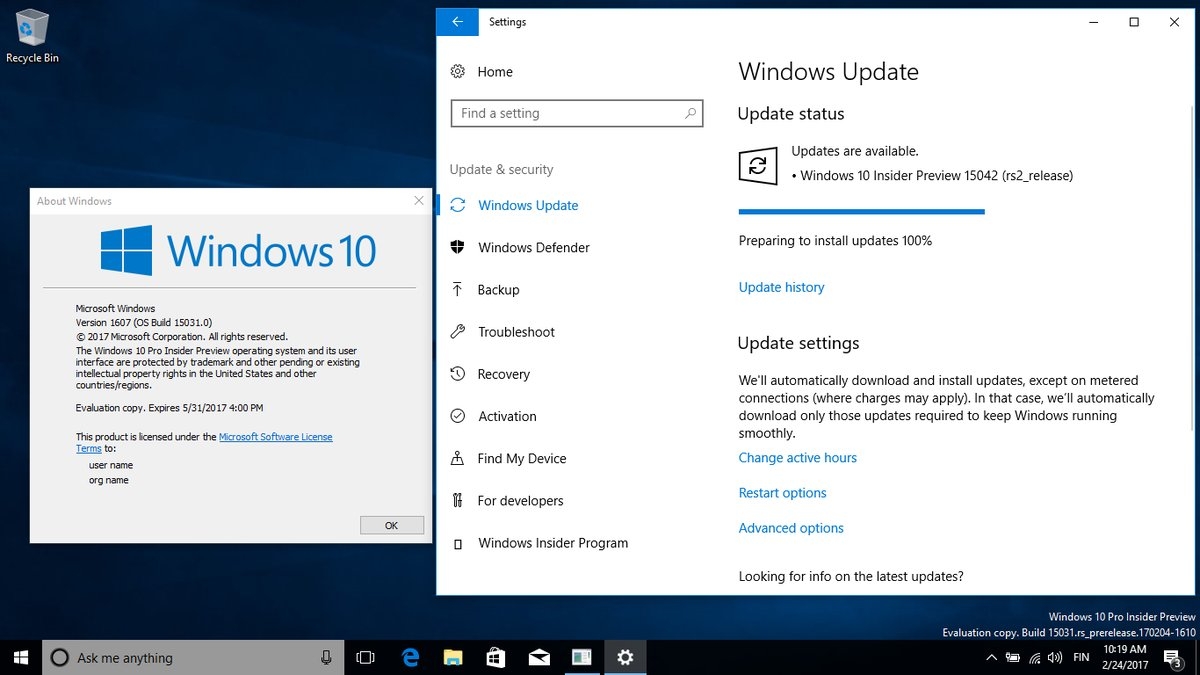Click "Looking for info on the latest updates?"

851,577
